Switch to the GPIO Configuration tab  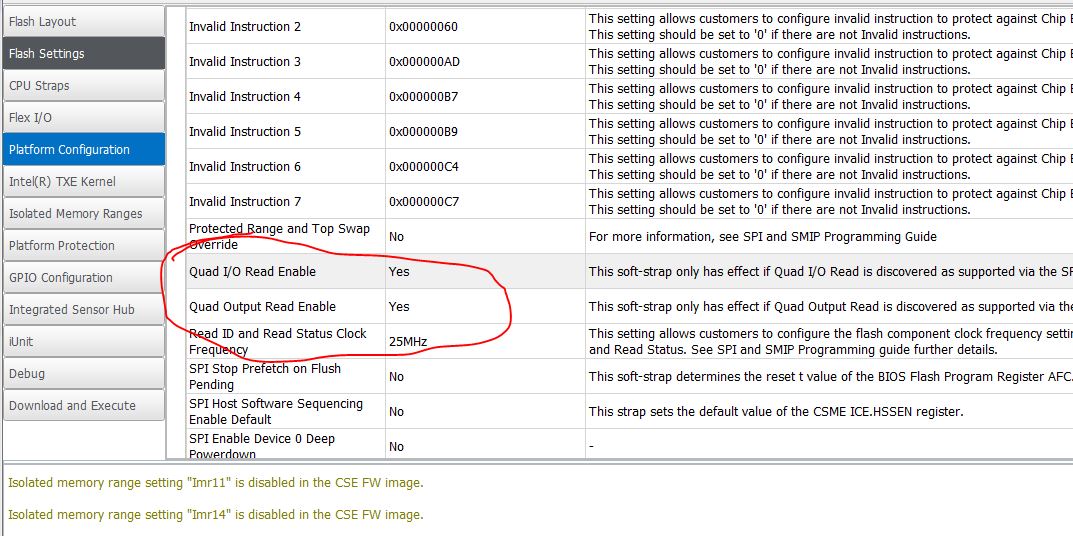coord(83,278)
